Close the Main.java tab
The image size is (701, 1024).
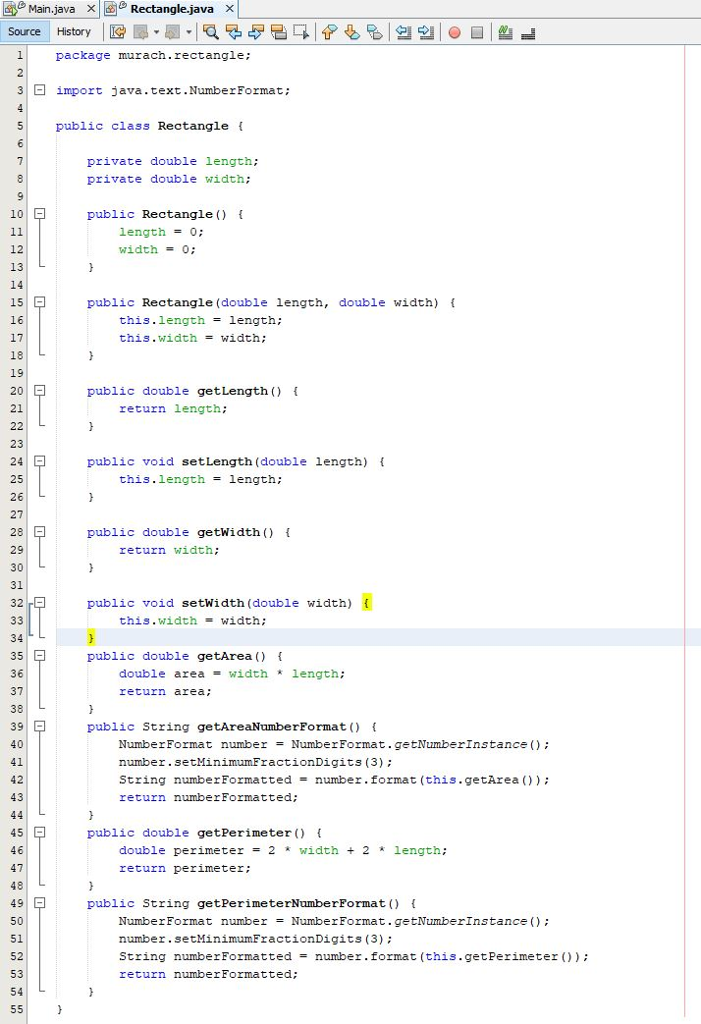(x=91, y=9)
